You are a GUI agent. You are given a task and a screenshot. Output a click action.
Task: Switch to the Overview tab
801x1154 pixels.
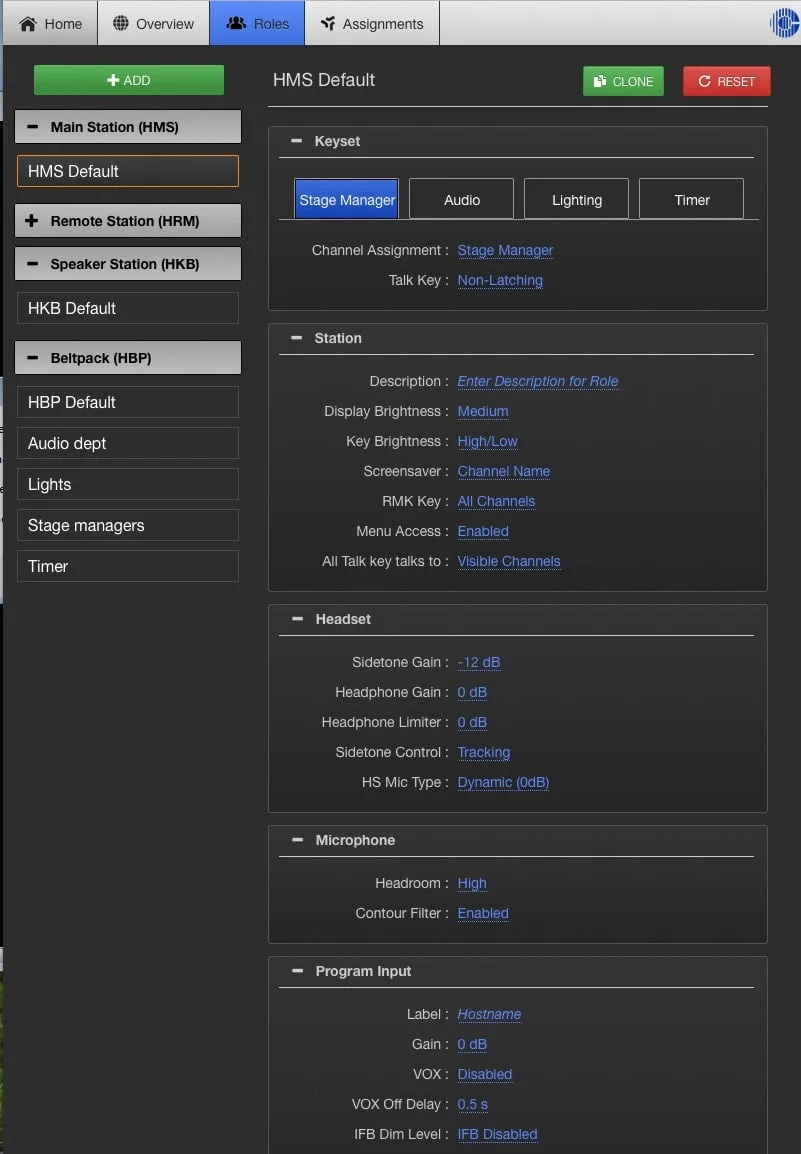click(x=153, y=24)
